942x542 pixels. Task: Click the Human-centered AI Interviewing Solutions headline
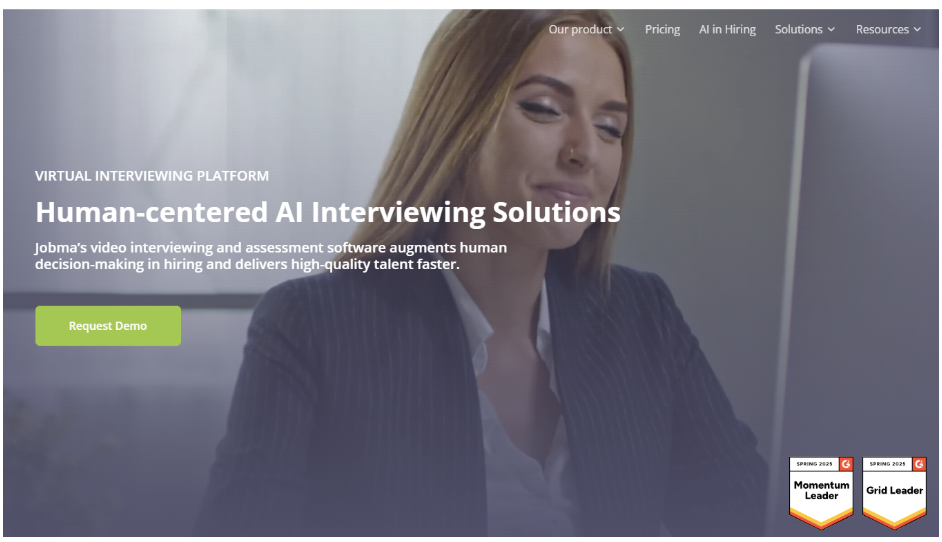click(328, 212)
